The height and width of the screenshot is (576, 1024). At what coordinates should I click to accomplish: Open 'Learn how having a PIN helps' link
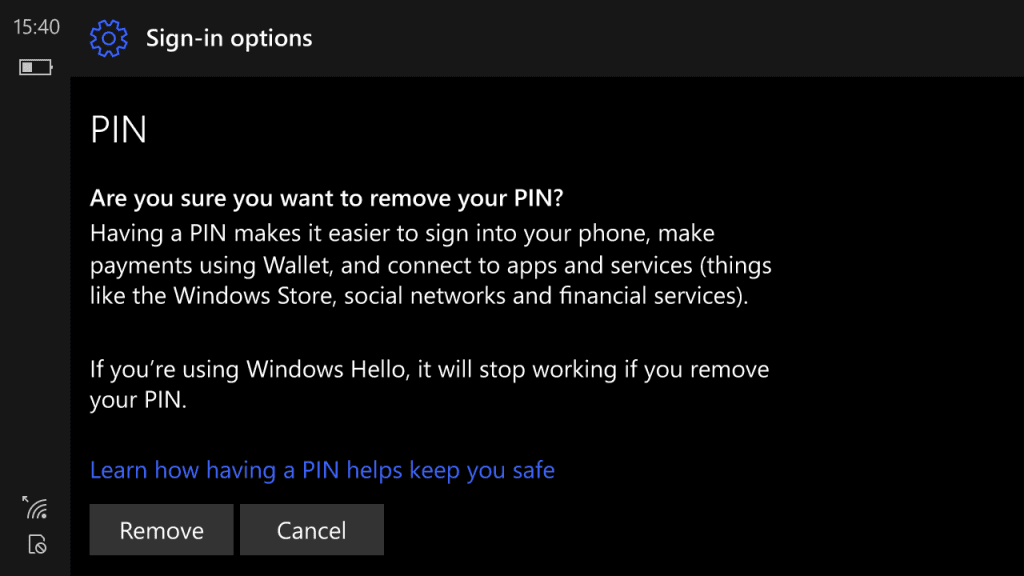322,470
